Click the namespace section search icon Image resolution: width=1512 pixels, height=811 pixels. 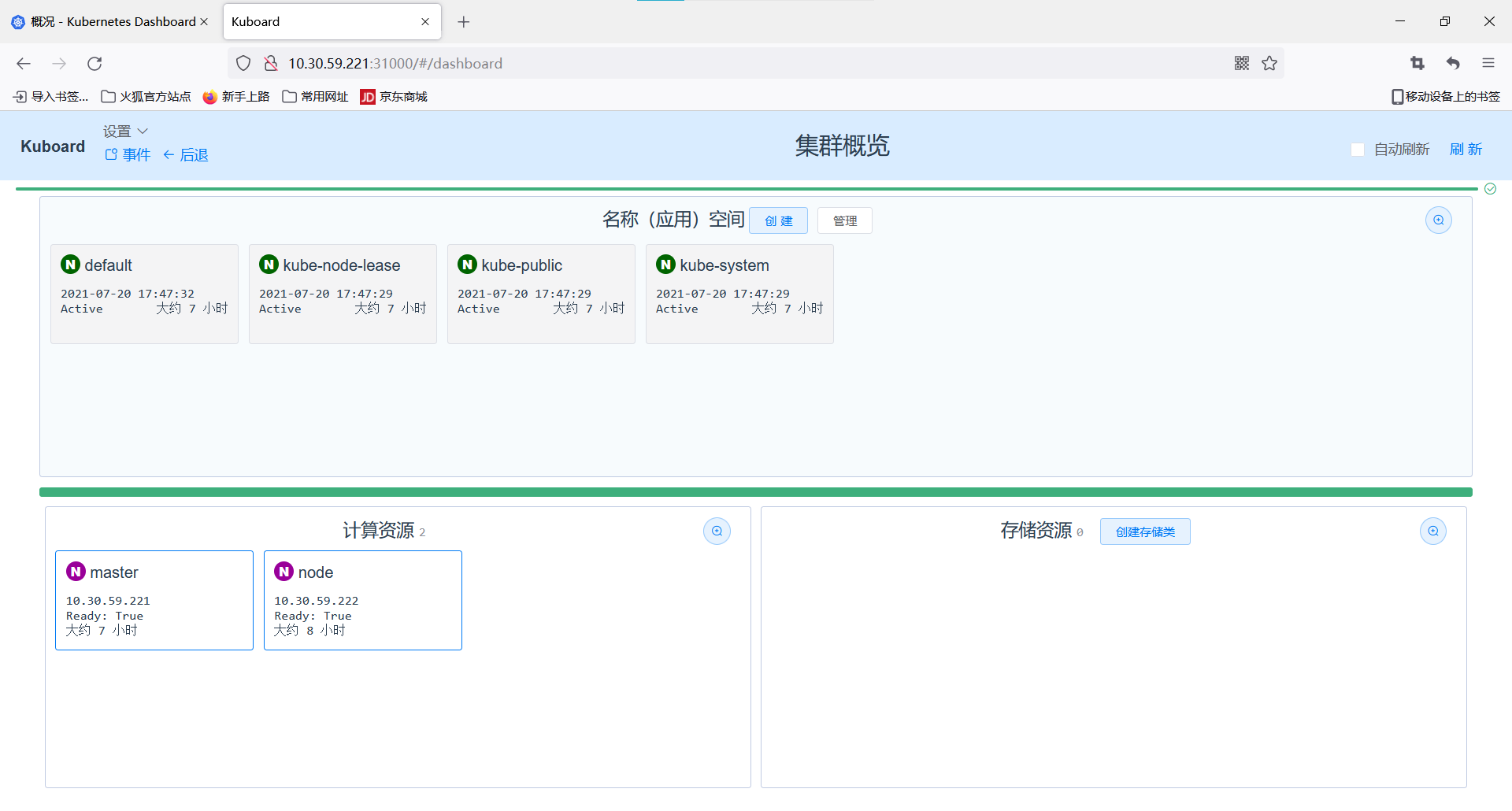coord(1439,220)
